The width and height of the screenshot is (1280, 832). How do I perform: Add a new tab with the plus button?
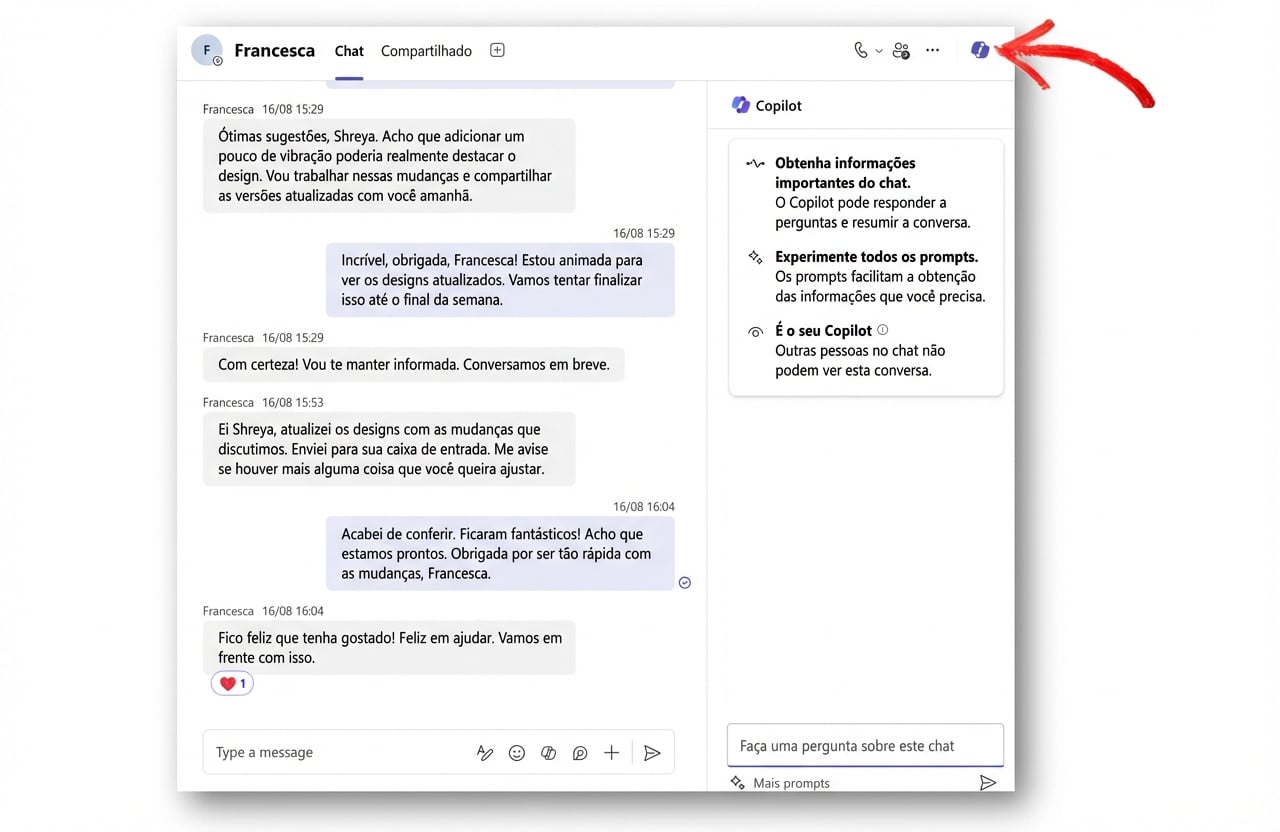pyautogui.click(x=497, y=49)
